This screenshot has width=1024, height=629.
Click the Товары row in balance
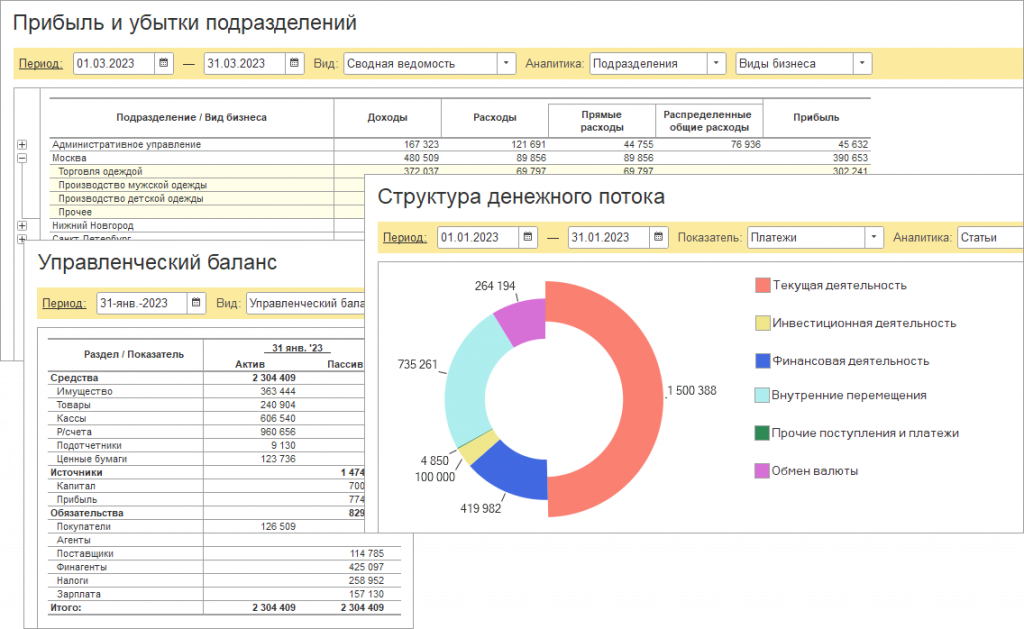point(206,405)
